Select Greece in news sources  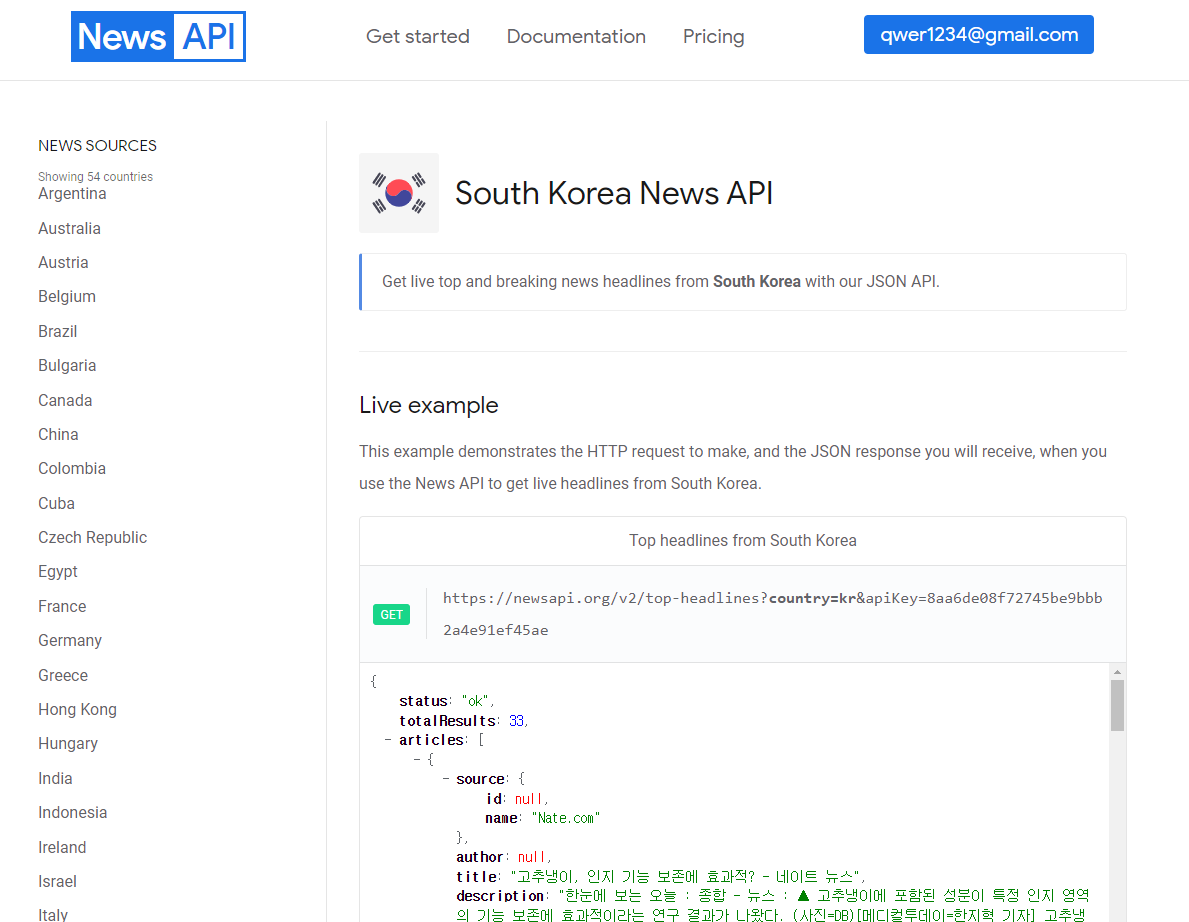click(x=63, y=676)
